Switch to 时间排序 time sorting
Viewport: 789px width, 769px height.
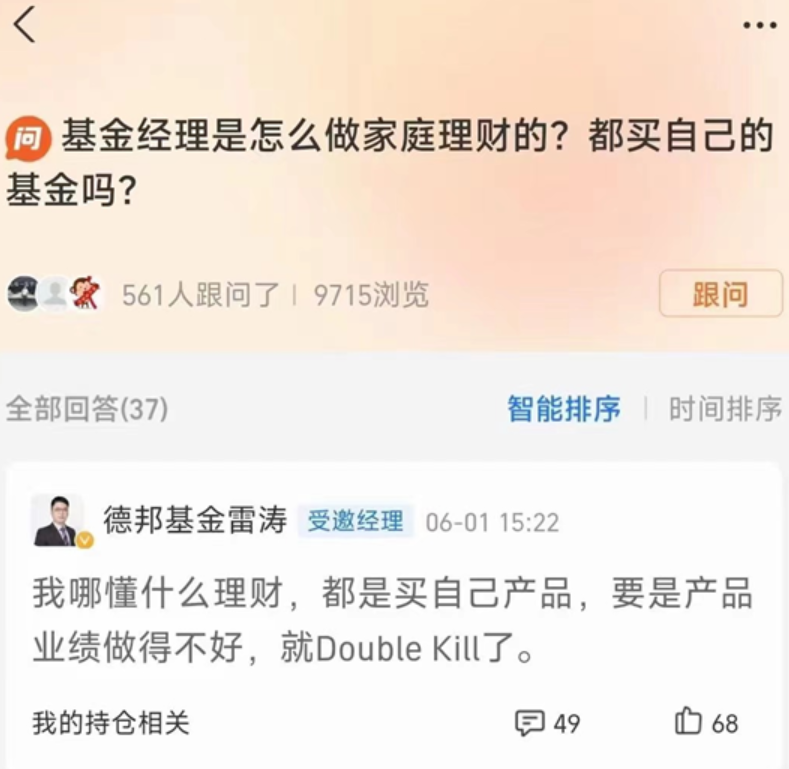point(725,409)
